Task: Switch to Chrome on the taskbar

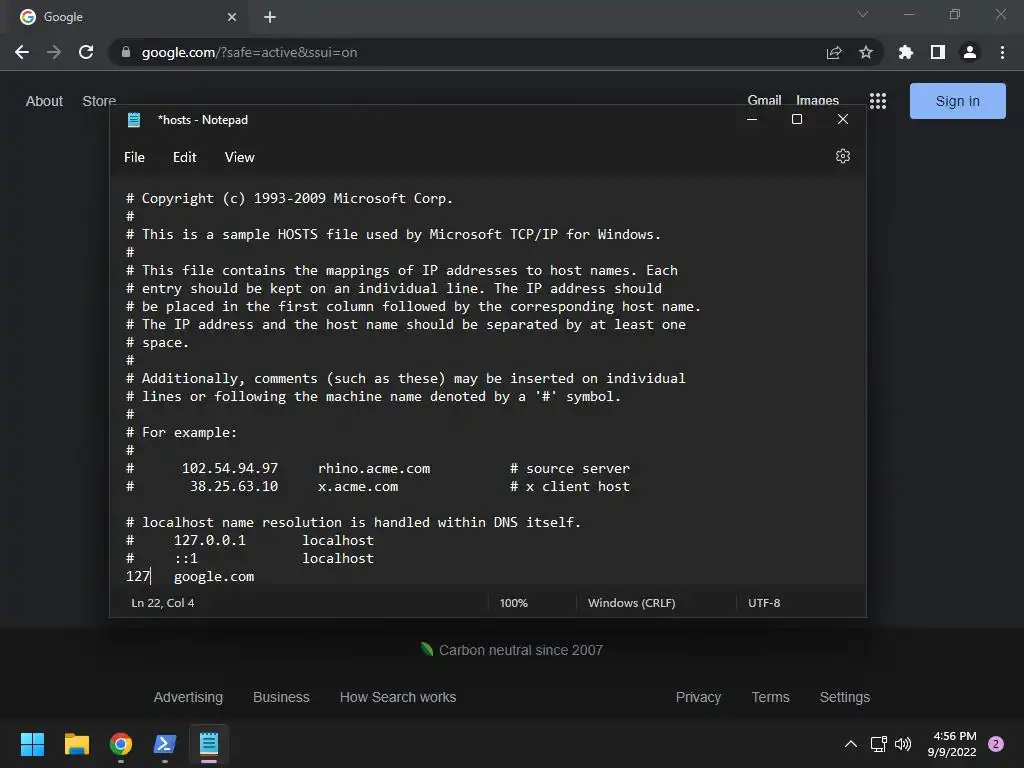Action: tap(121, 744)
